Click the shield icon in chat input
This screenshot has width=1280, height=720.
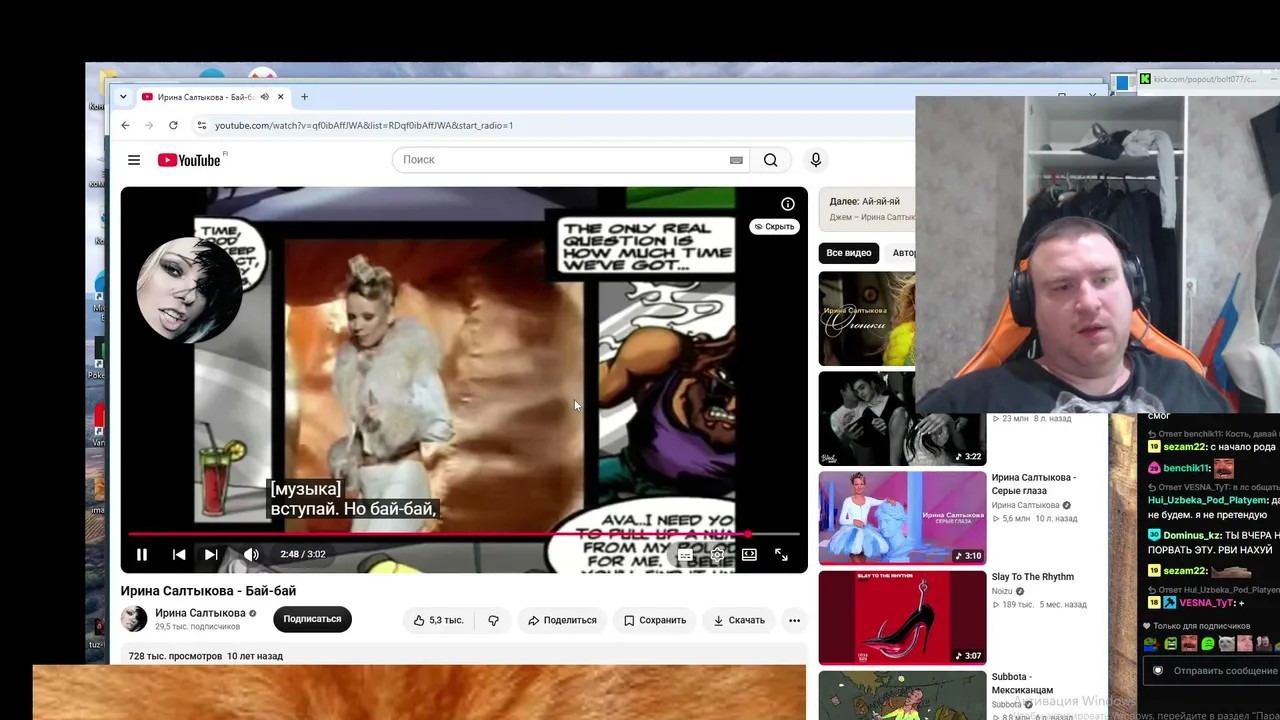click(x=1158, y=671)
